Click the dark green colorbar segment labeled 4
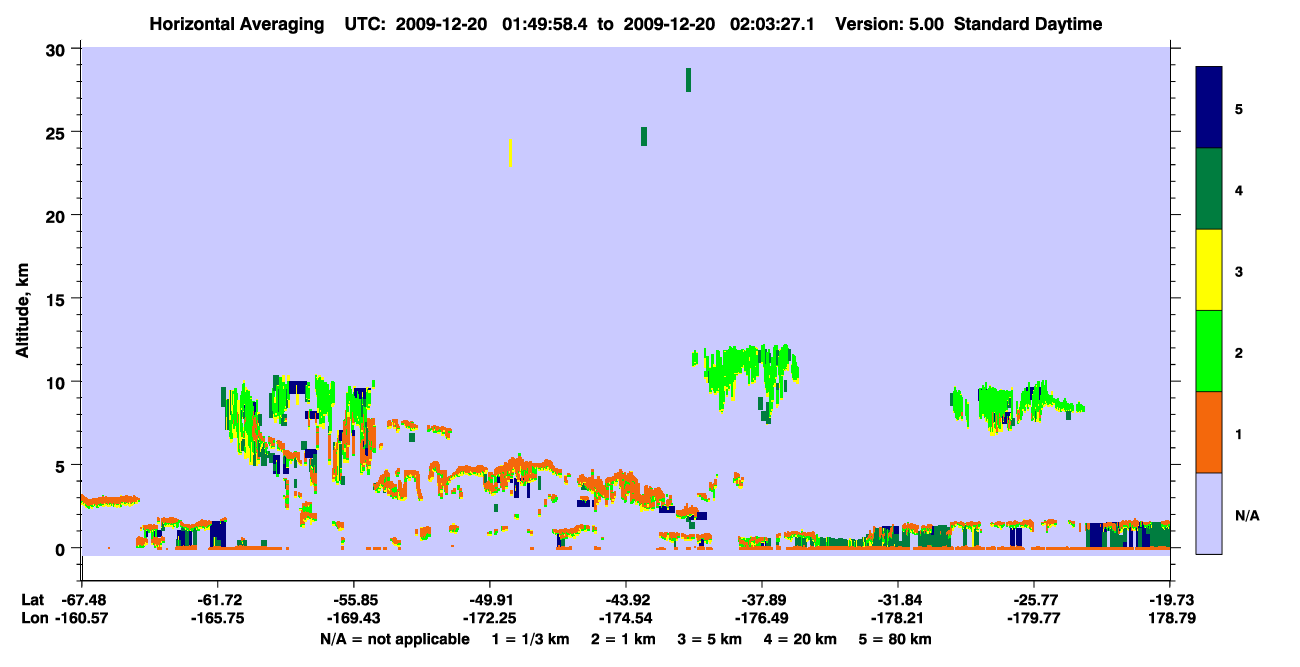The width and height of the screenshot is (1300, 667). [1209, 189]
